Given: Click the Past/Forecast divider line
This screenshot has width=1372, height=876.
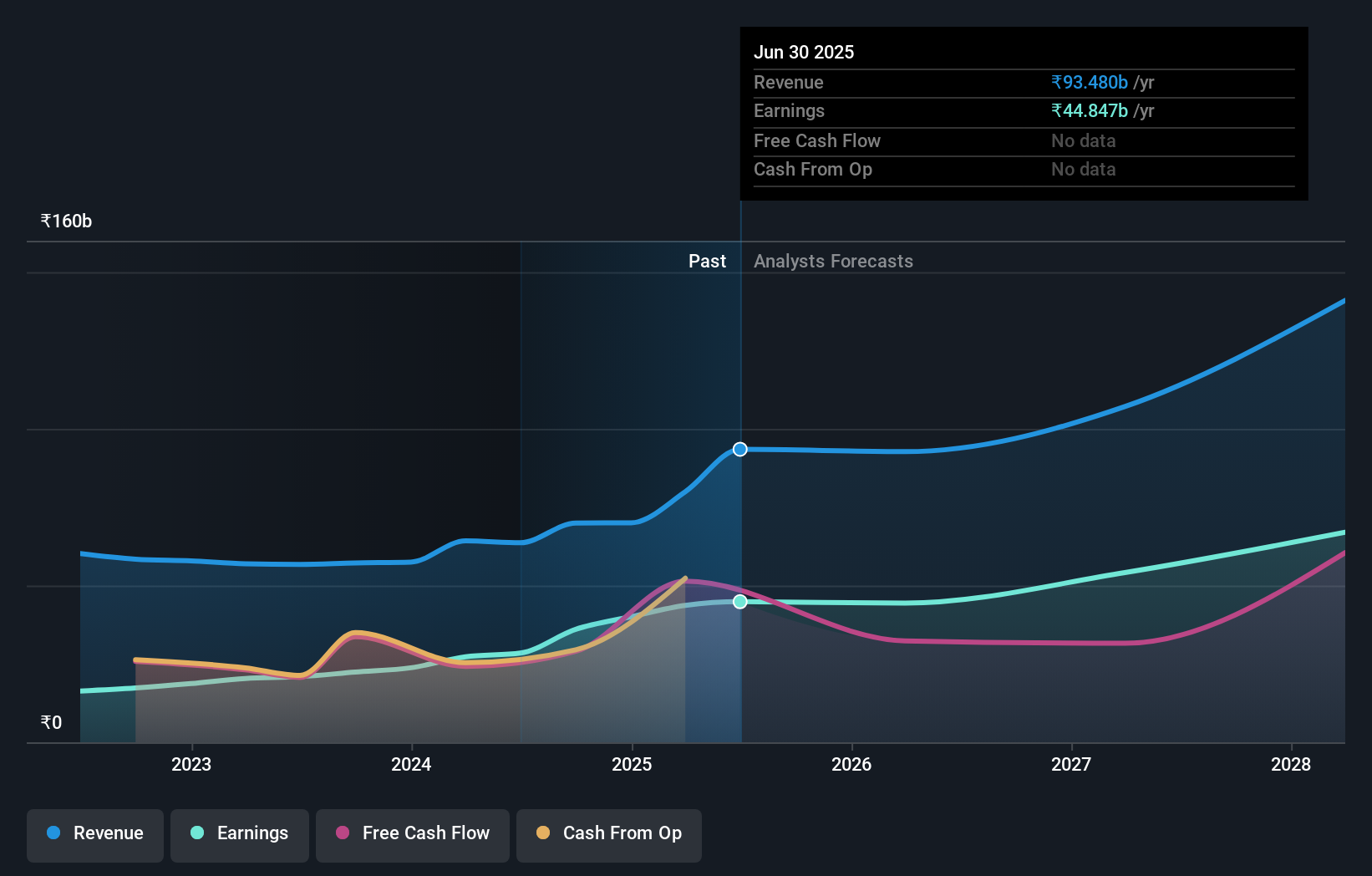Looking at the screenshot, I should (739, 502).
